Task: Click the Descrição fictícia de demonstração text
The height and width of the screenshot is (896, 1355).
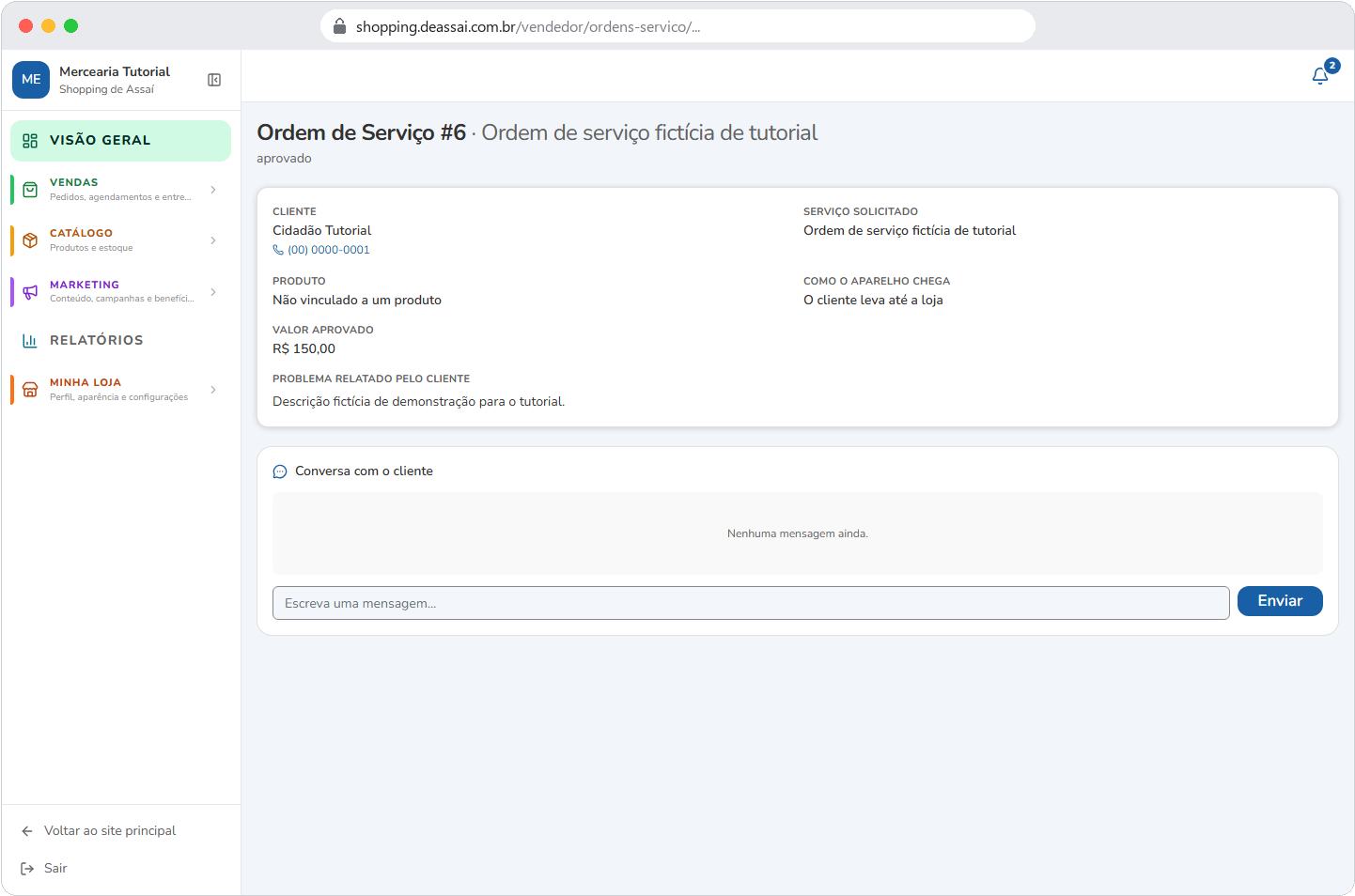Action: tap(419, 402)
